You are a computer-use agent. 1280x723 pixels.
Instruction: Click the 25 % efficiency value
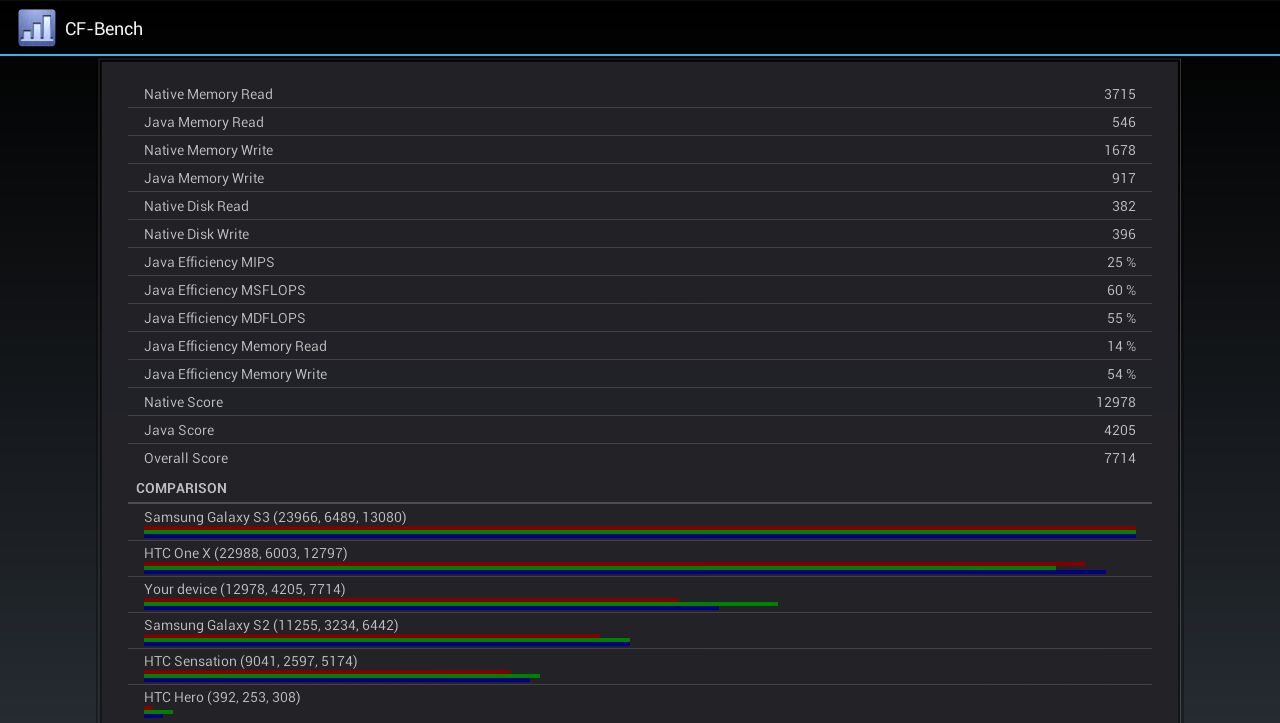[1121, 262]
